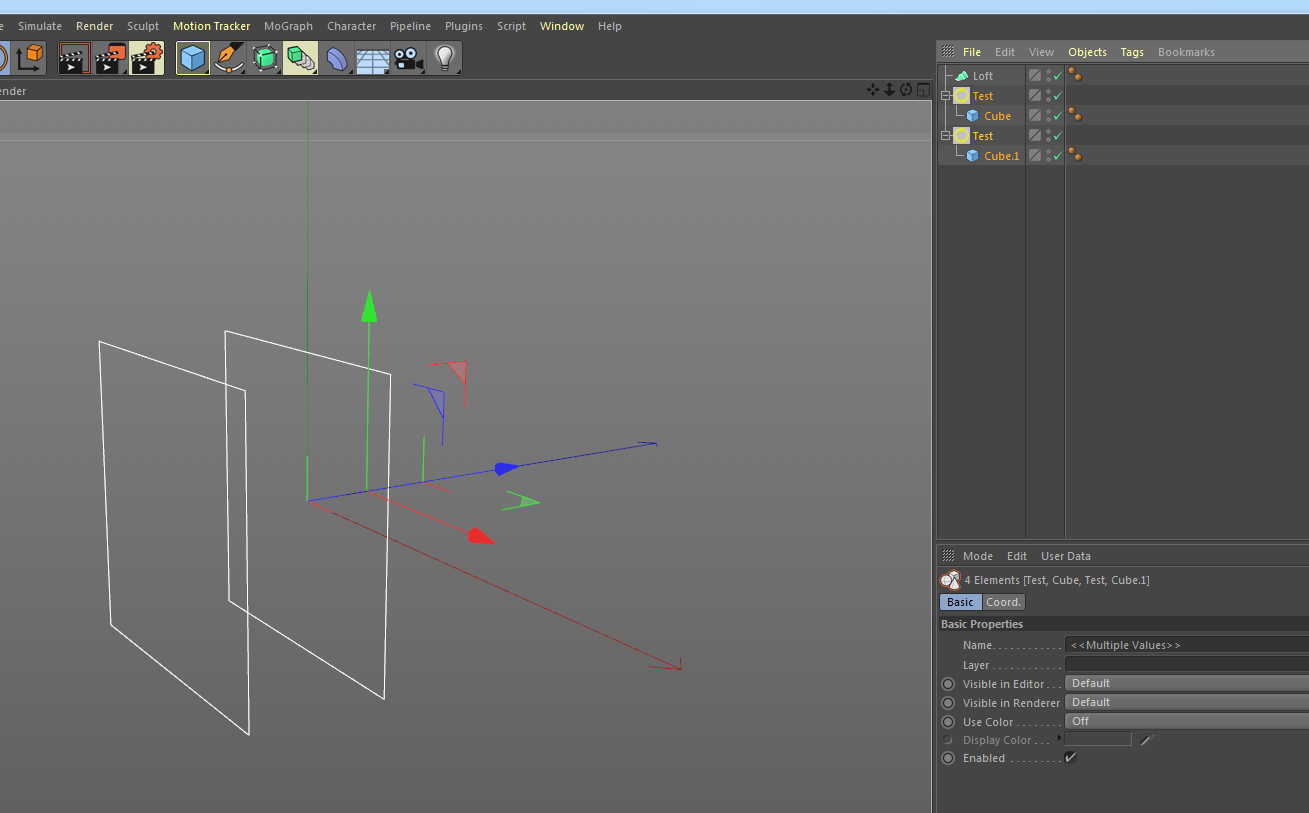Collapse the first Test null hierarchy
1309x813 pixels.
[945, 96]
